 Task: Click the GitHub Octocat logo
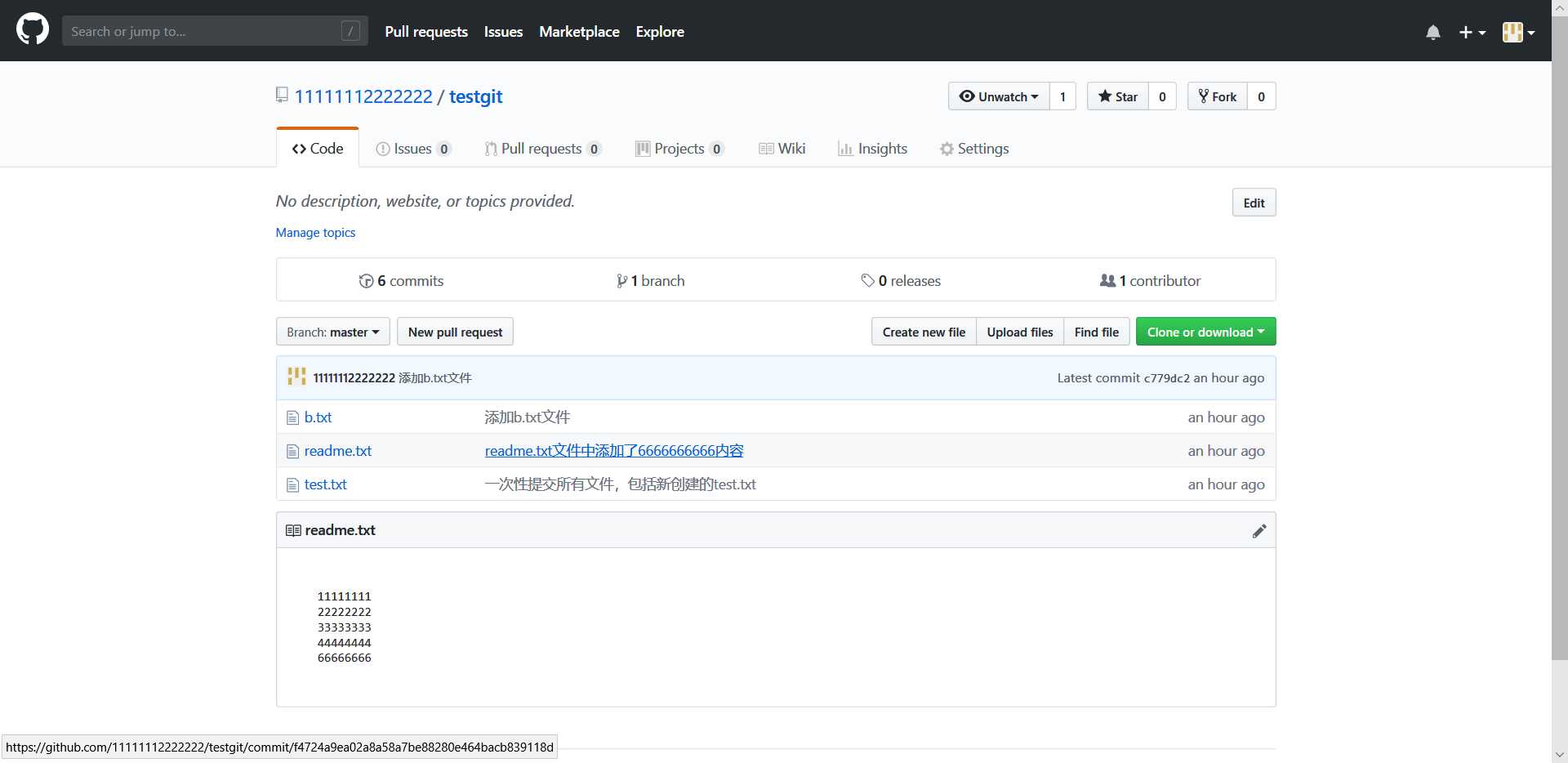pyautogui.click(x=33, y=30)
